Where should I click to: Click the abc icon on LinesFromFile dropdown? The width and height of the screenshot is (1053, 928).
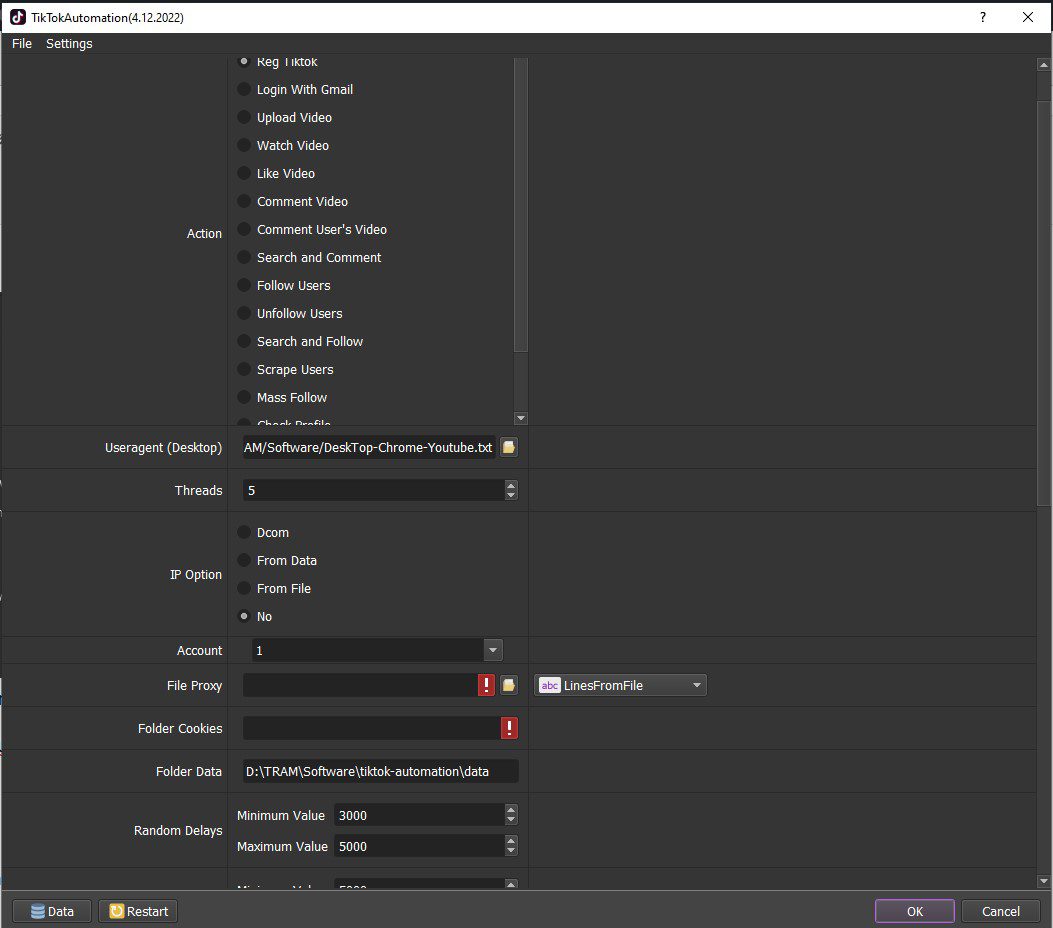(x=549, y=685)
